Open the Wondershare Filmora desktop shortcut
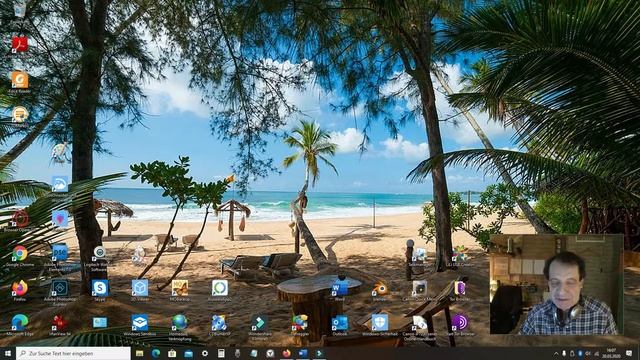 (x=260, y=326)
